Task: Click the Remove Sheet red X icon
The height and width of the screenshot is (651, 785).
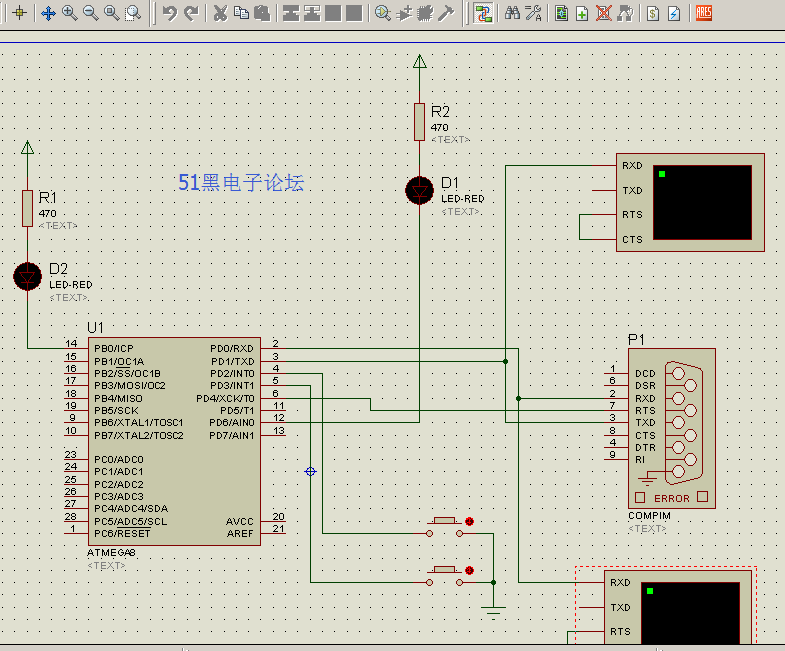Action: (x=603, y=13)
